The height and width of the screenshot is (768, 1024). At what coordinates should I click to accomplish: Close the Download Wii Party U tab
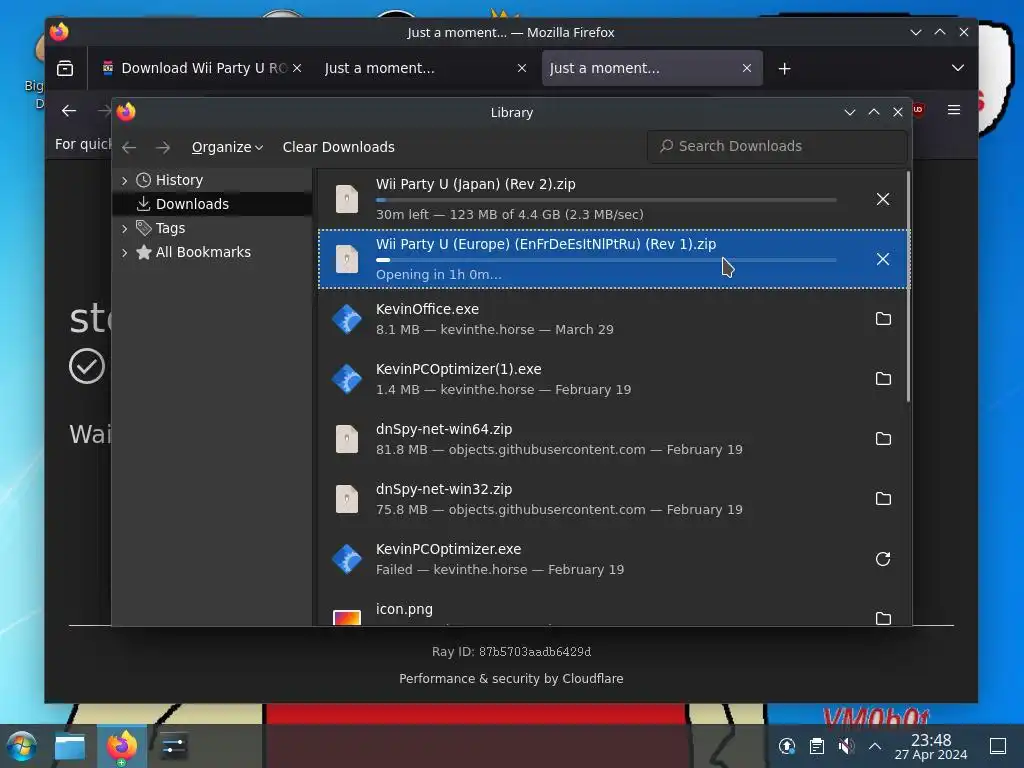[297, 68]
